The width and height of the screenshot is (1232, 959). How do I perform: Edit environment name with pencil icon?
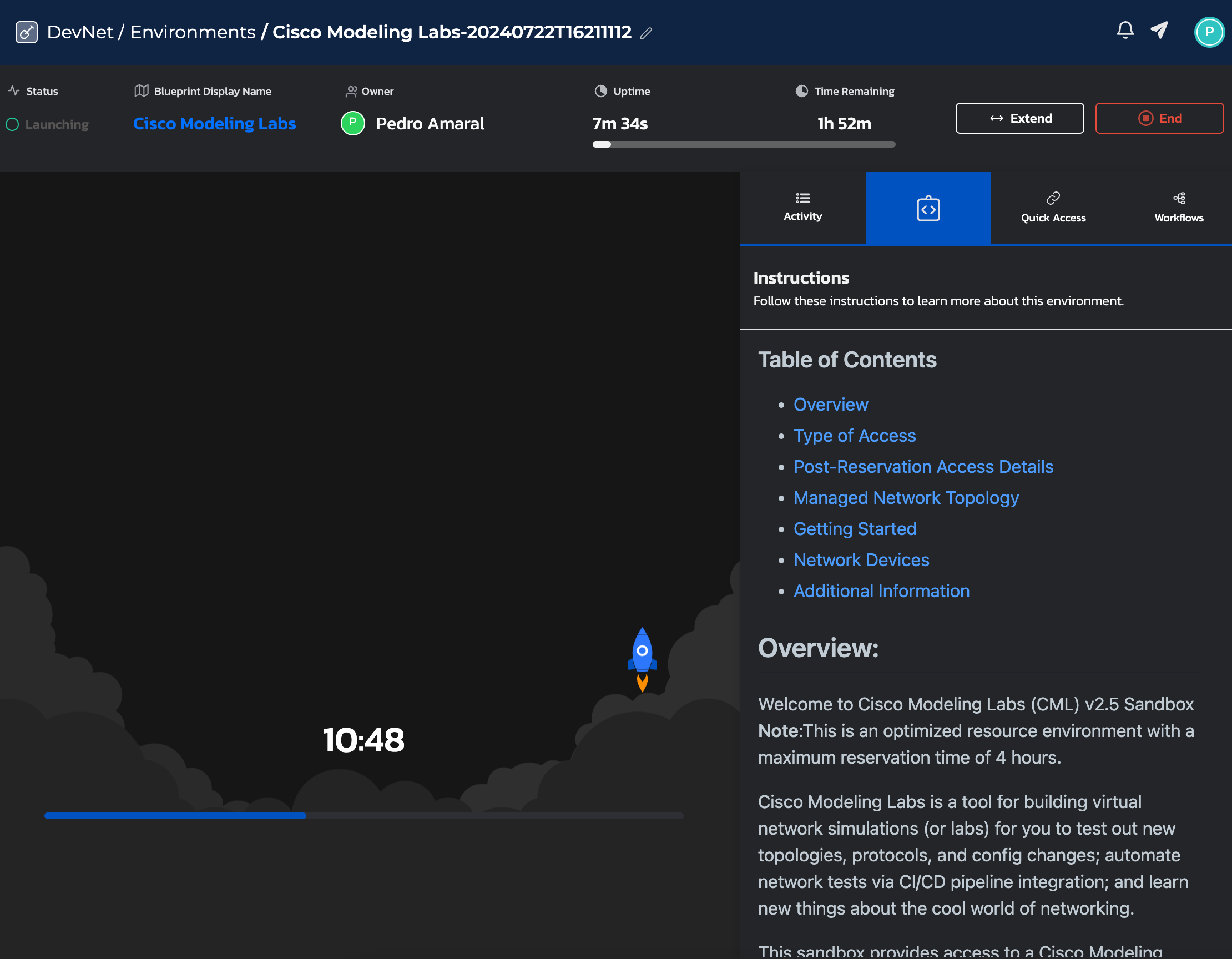[x=646, y=33]
